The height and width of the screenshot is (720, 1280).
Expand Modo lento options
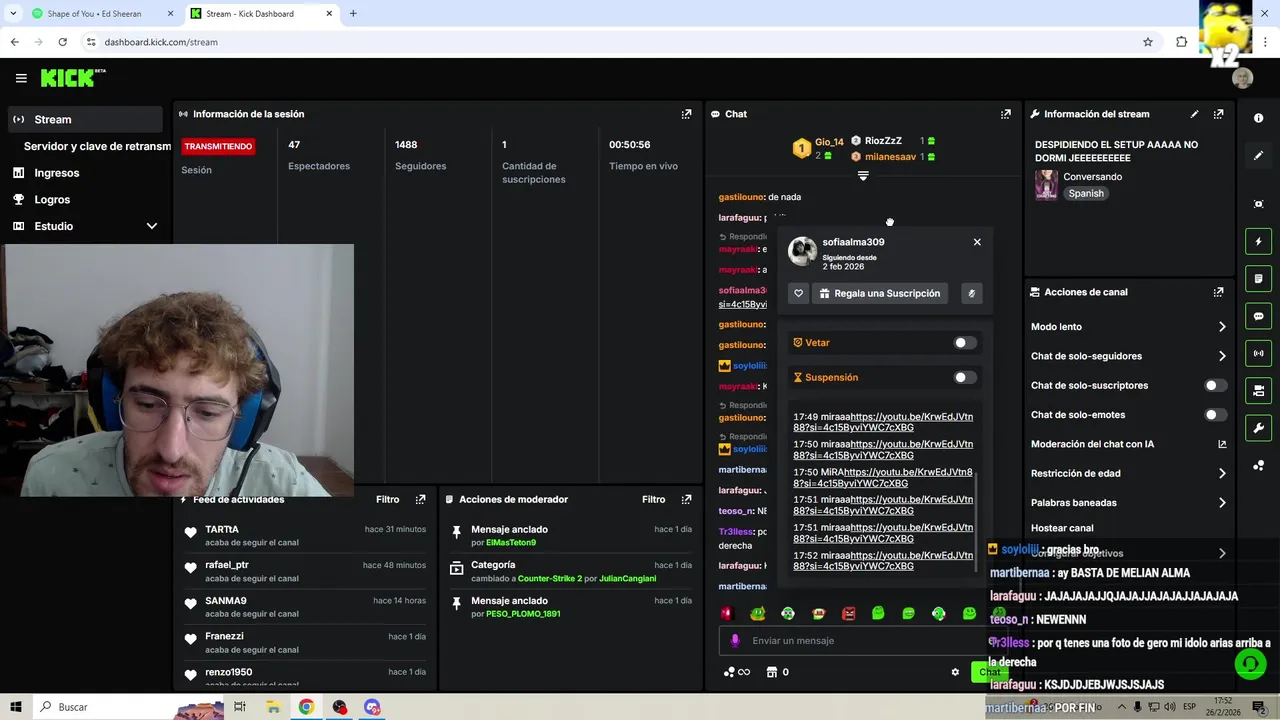[1222, 327]
